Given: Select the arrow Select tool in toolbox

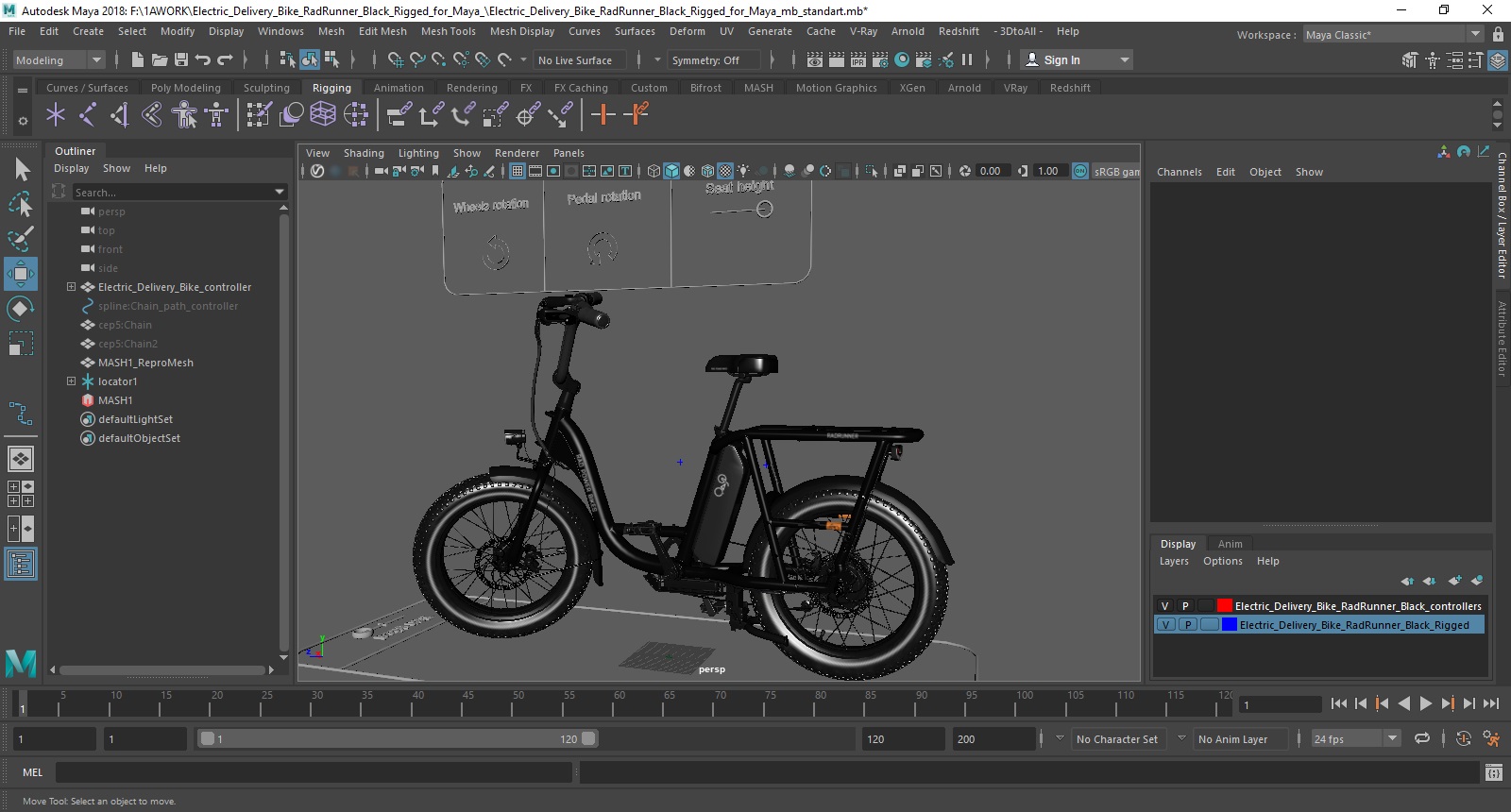Looking at the screenshot, I should coord(21,170).
